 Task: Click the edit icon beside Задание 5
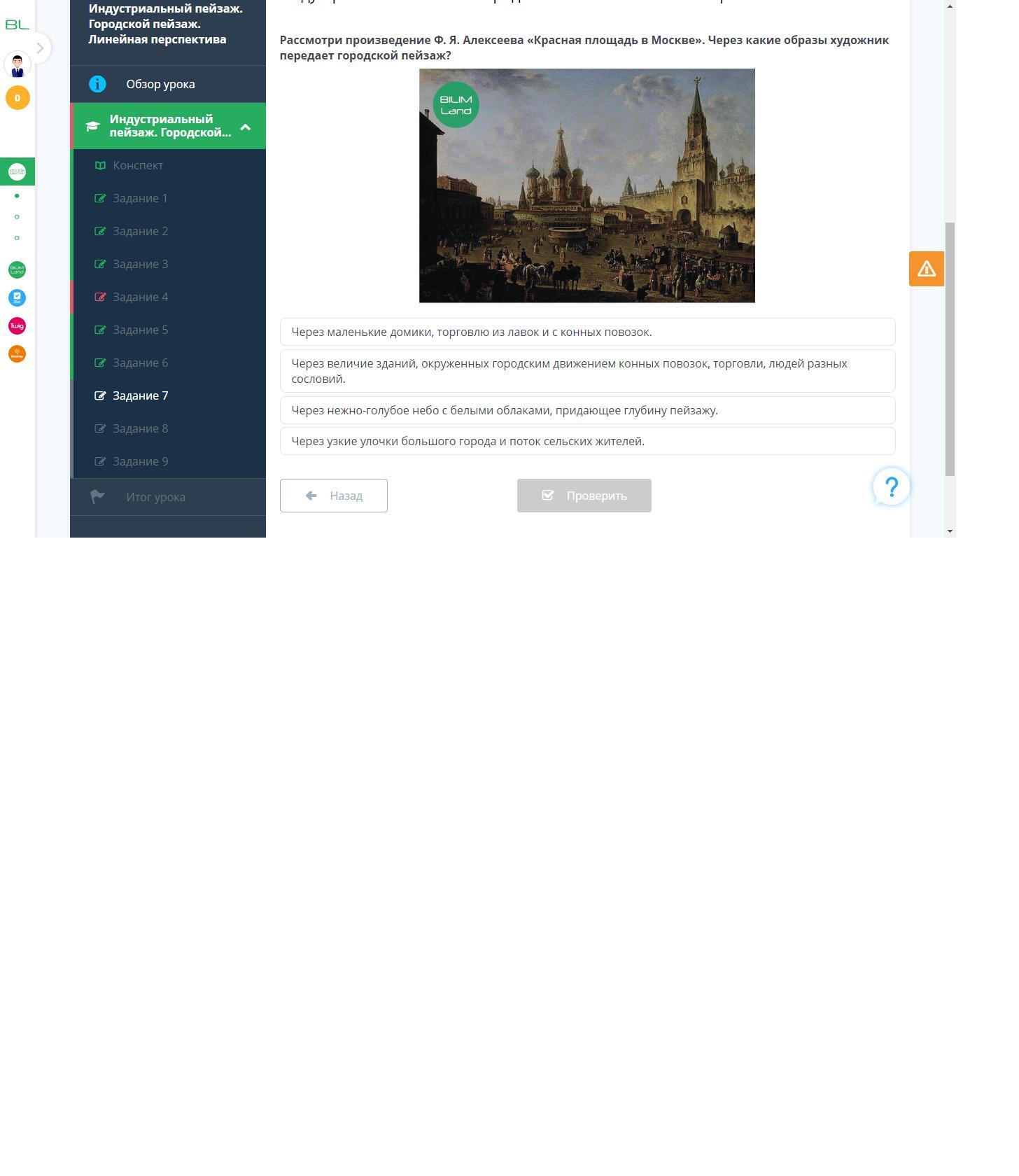click(100, 330)
